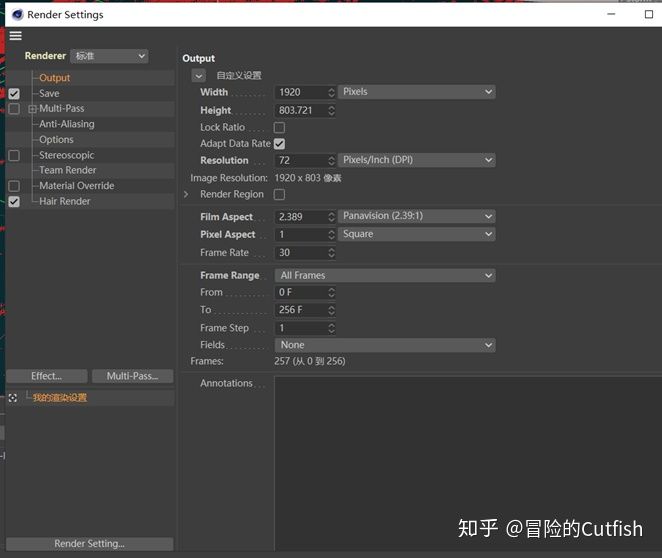
Task: Open the Frame Range All Frames dropdown
Action: 385,275
